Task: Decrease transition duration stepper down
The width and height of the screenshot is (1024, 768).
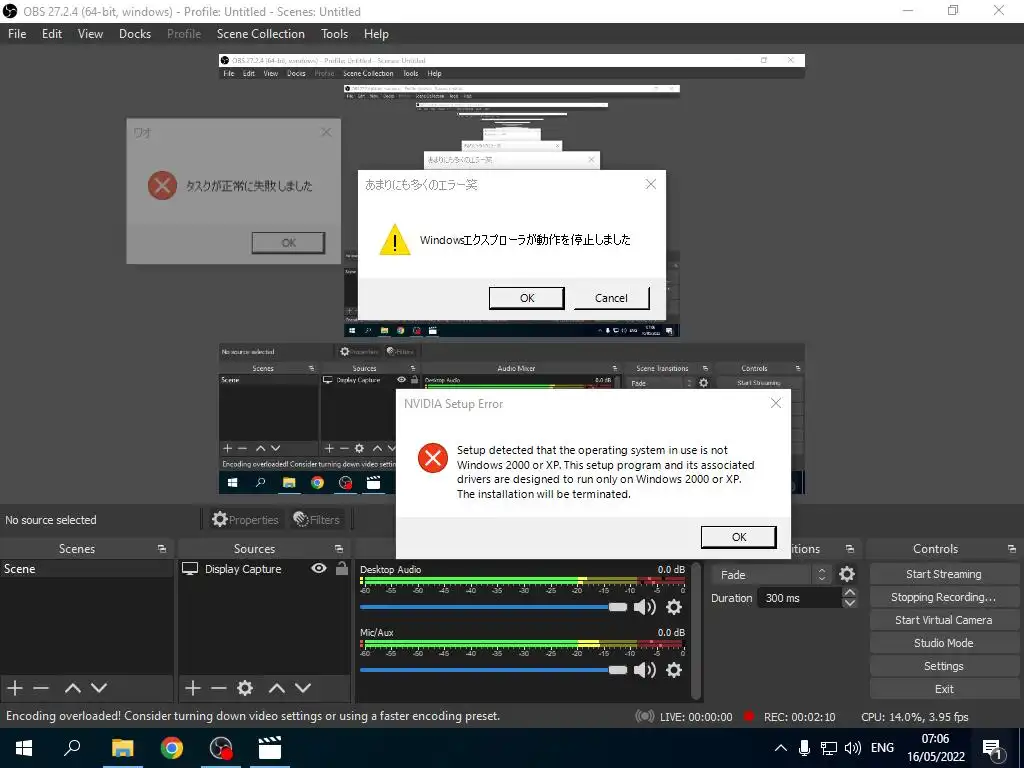Action: (x=850, y=603)
